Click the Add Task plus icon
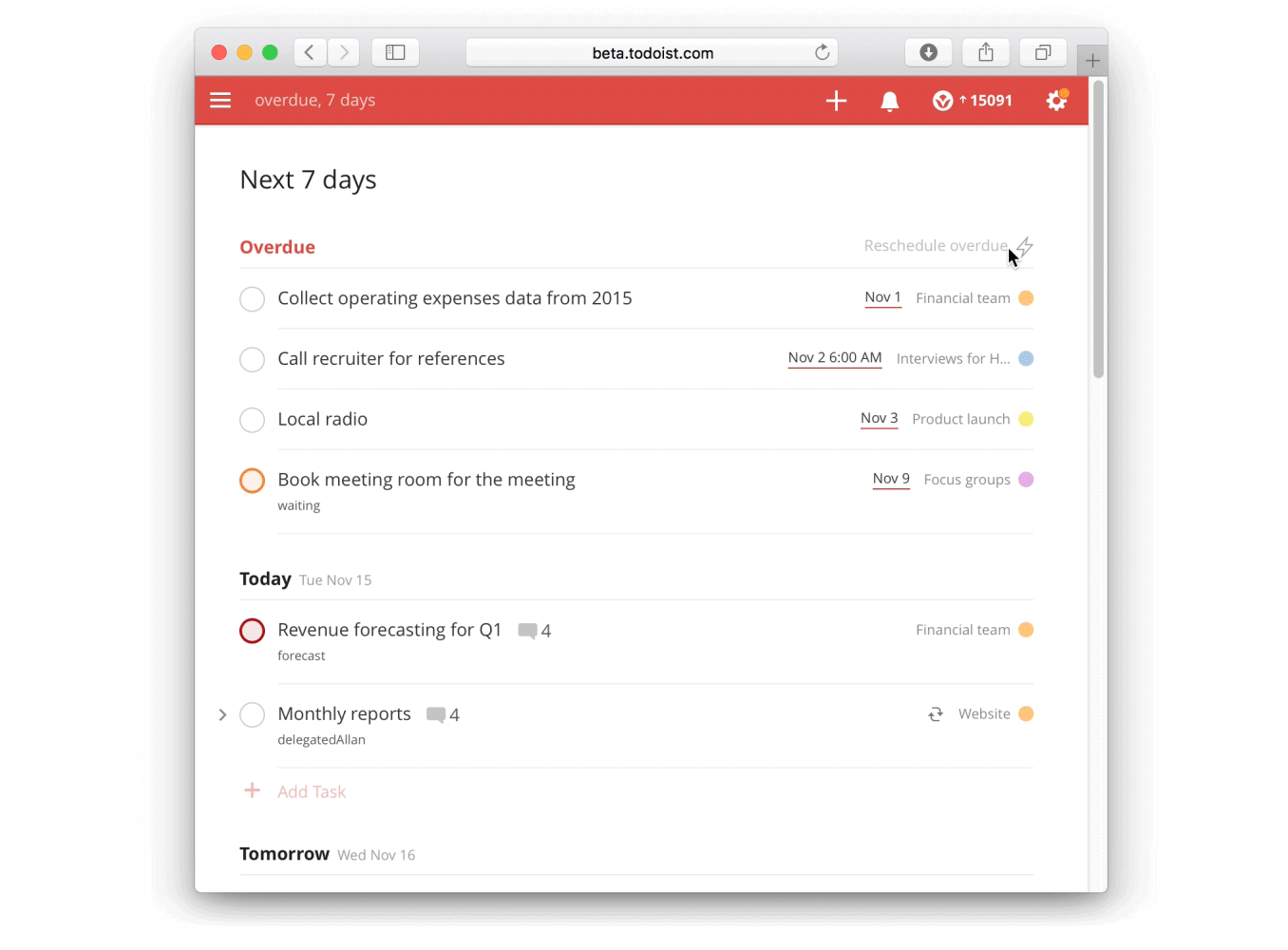The width and height of the screenshot is (1288, 950). click(x=252, y=790)
